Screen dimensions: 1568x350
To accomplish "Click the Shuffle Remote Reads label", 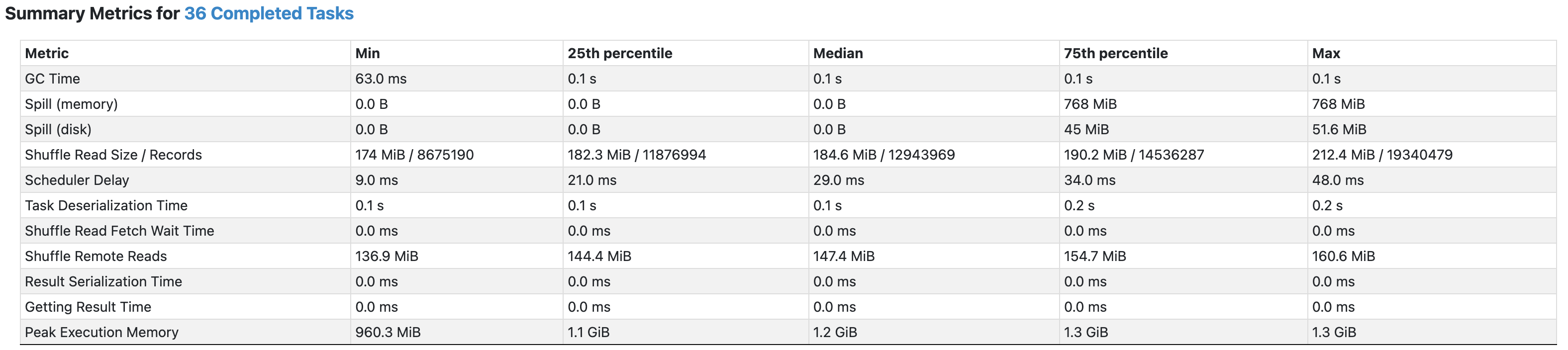I will click(96, 256).
